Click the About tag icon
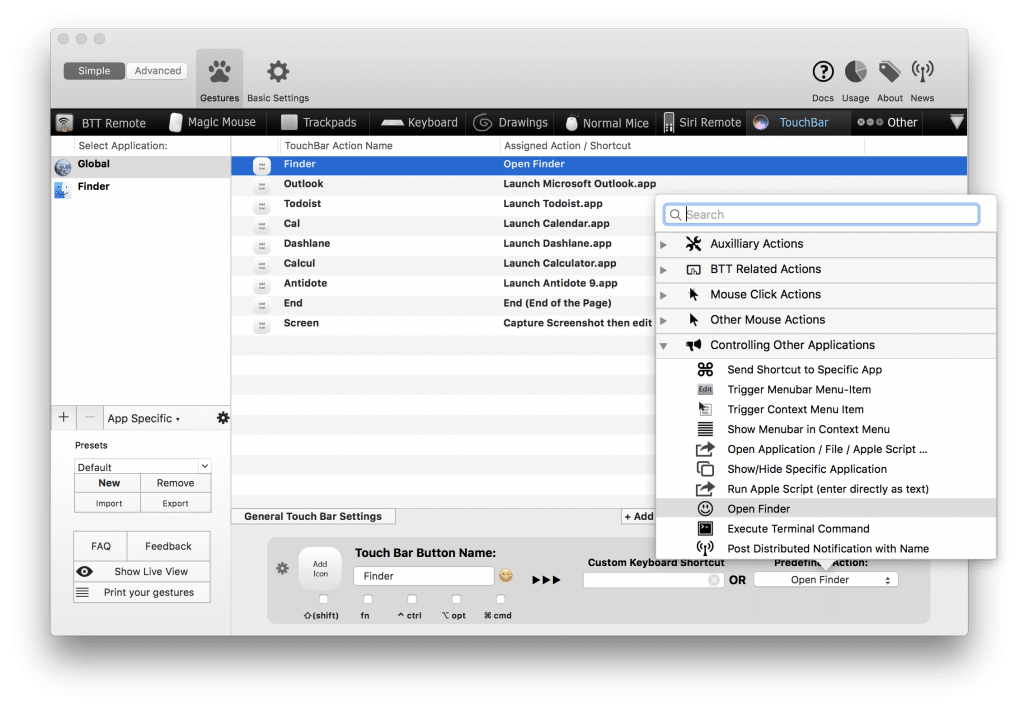Screen dimensions: 1024x708 tap(889, 72)
